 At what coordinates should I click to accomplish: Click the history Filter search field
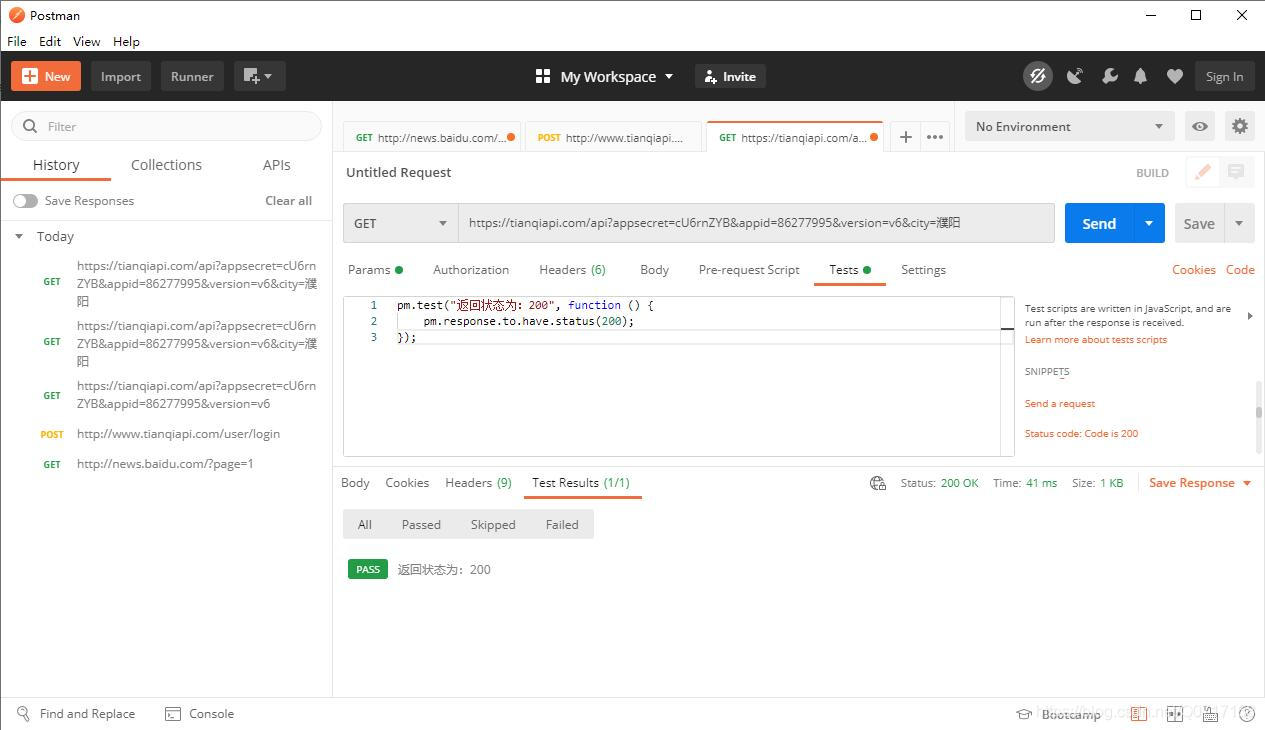click(166, 126)
